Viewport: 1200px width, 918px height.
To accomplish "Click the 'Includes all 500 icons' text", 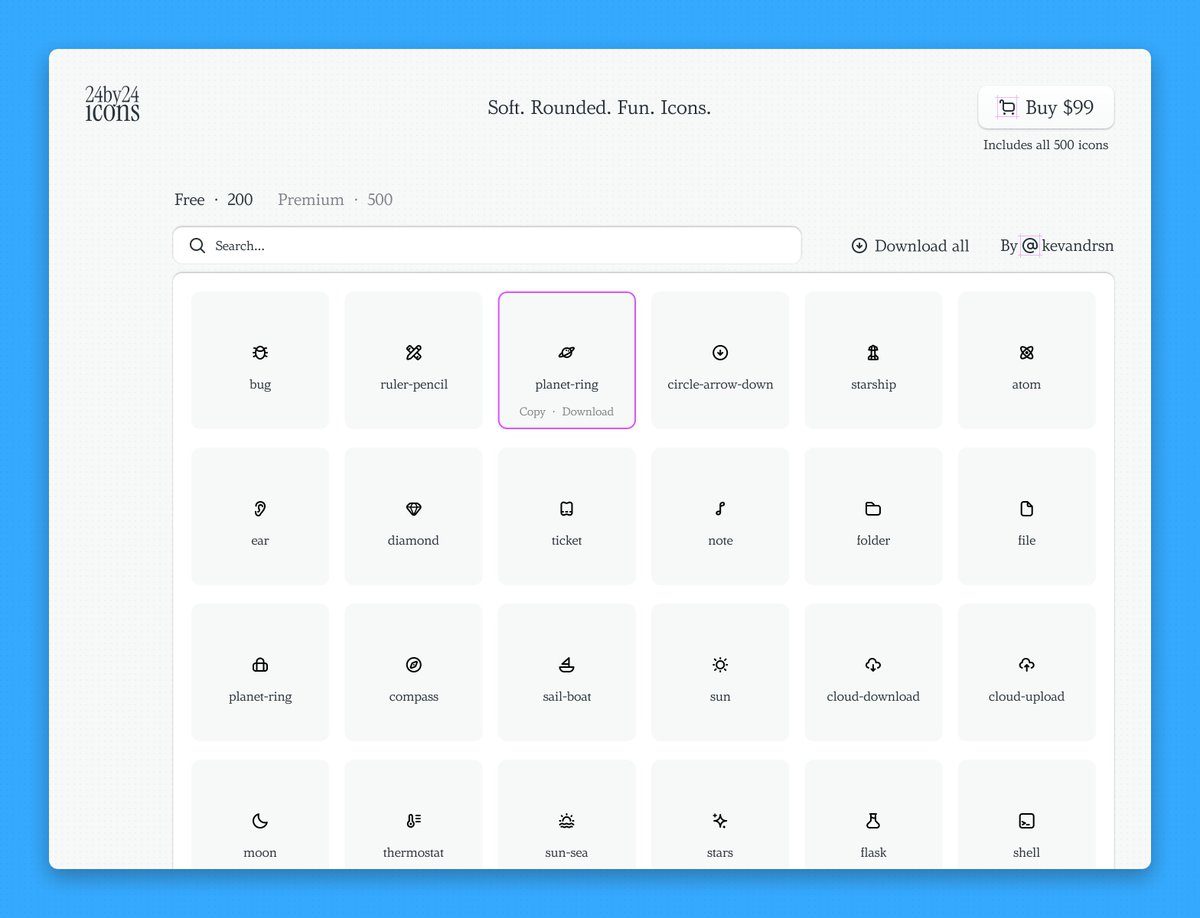I will point(1046,145).
